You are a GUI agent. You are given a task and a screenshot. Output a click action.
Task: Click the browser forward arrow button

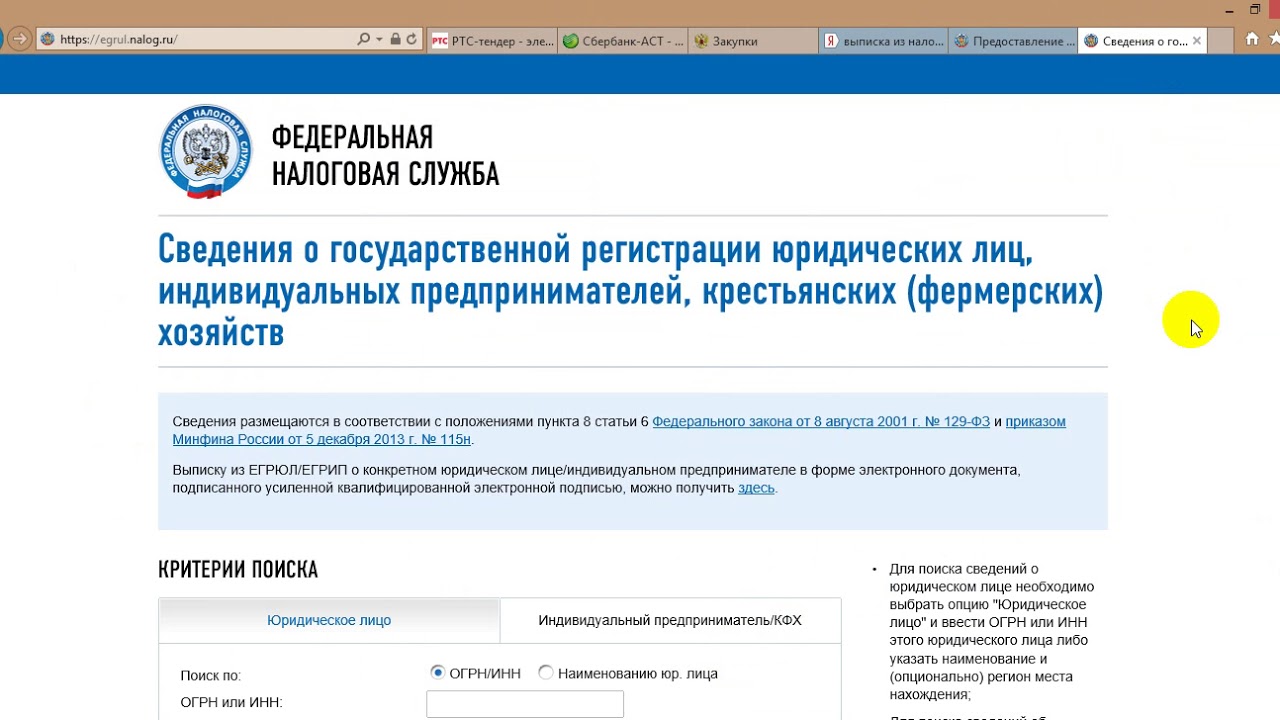19,40
